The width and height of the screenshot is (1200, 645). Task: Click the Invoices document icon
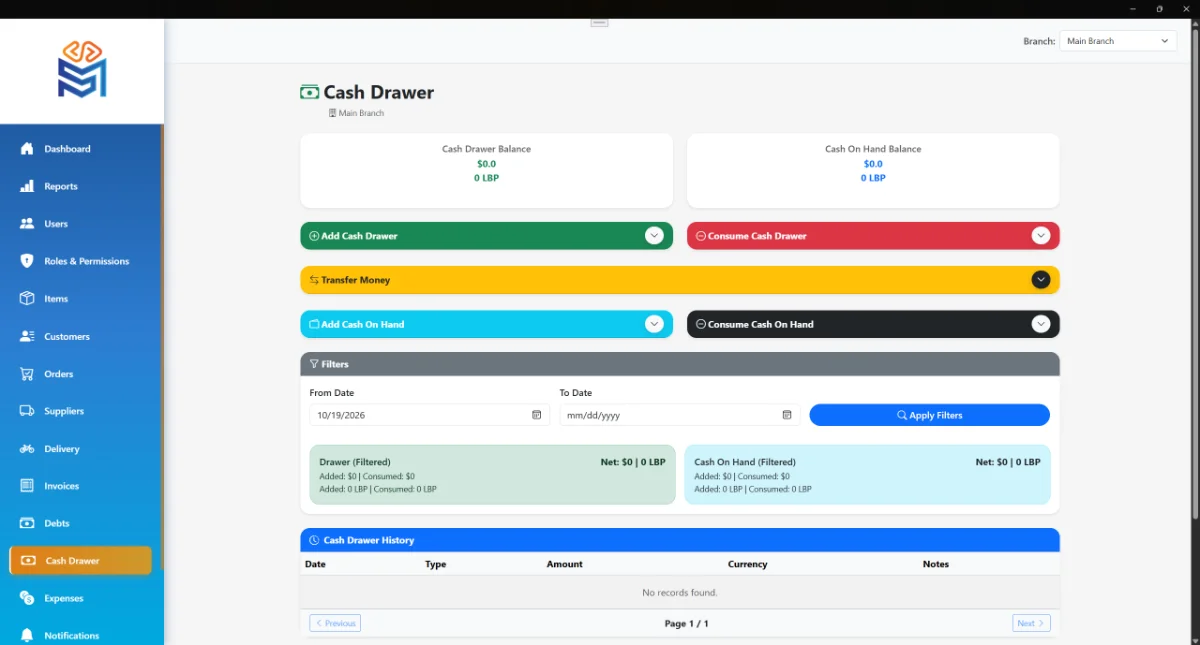(x=27, y=486)
